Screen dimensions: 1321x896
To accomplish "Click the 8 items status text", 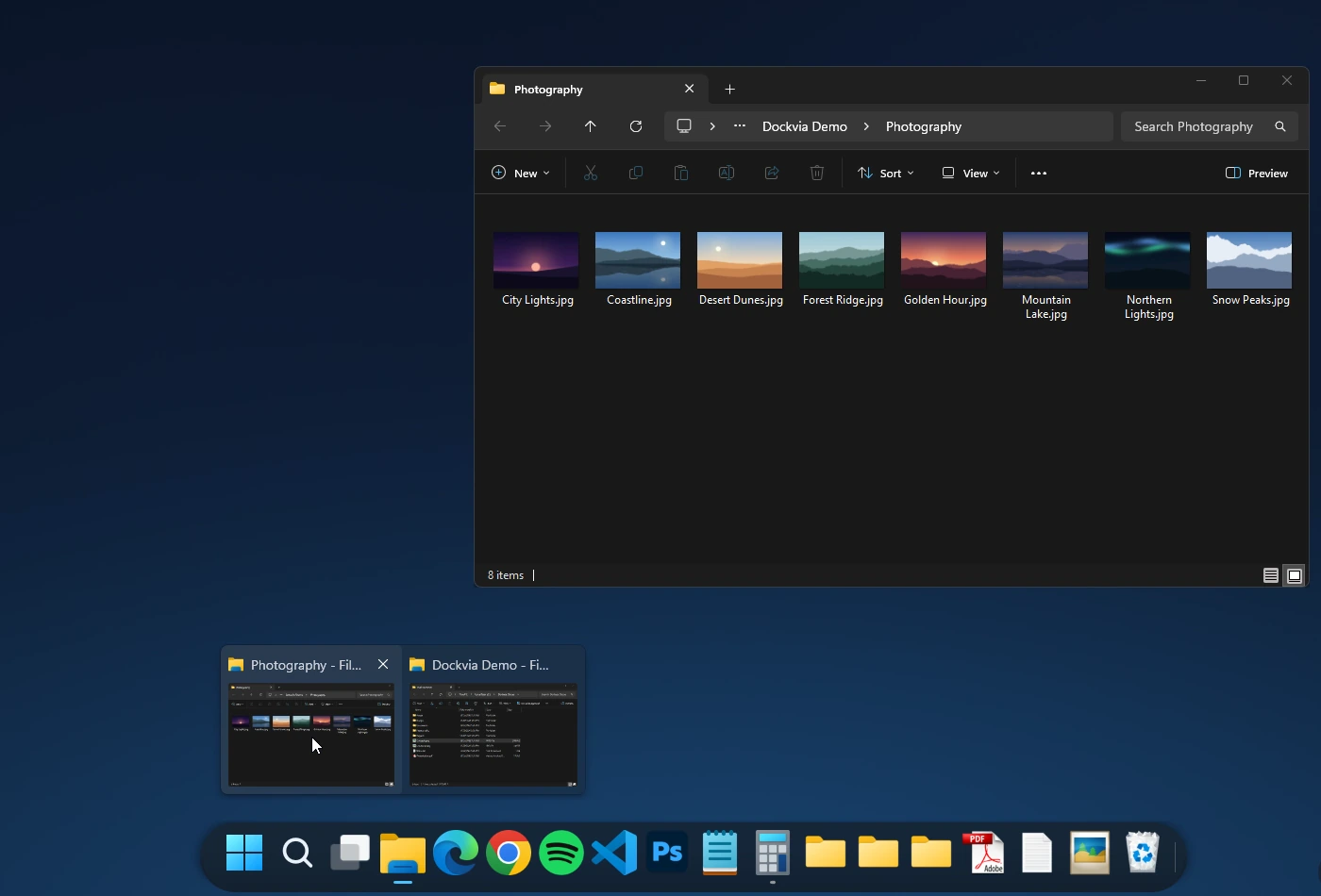I will pos(506,575).
